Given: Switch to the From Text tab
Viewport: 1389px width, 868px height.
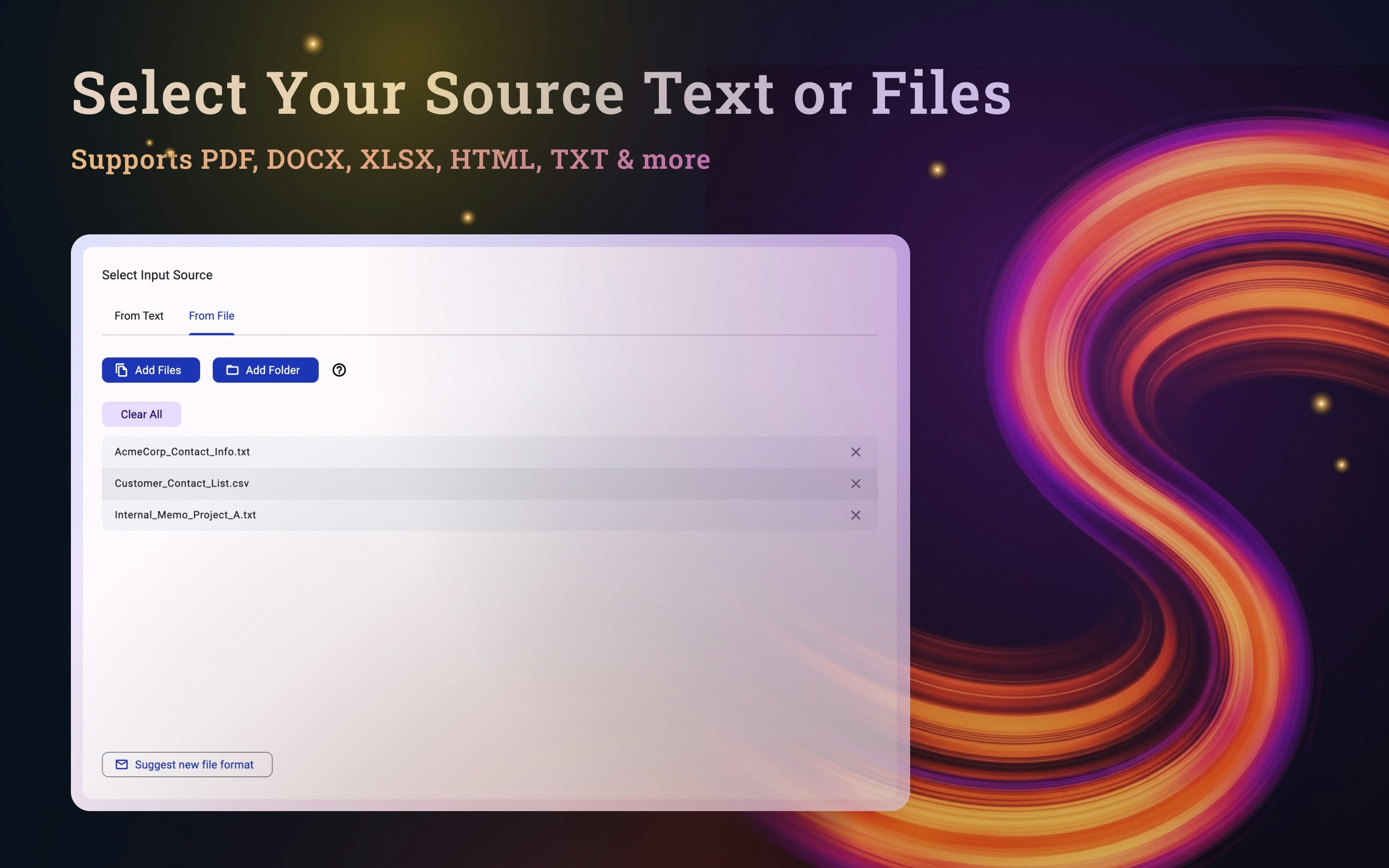Looking at the screenshot, I should (138, 316).
